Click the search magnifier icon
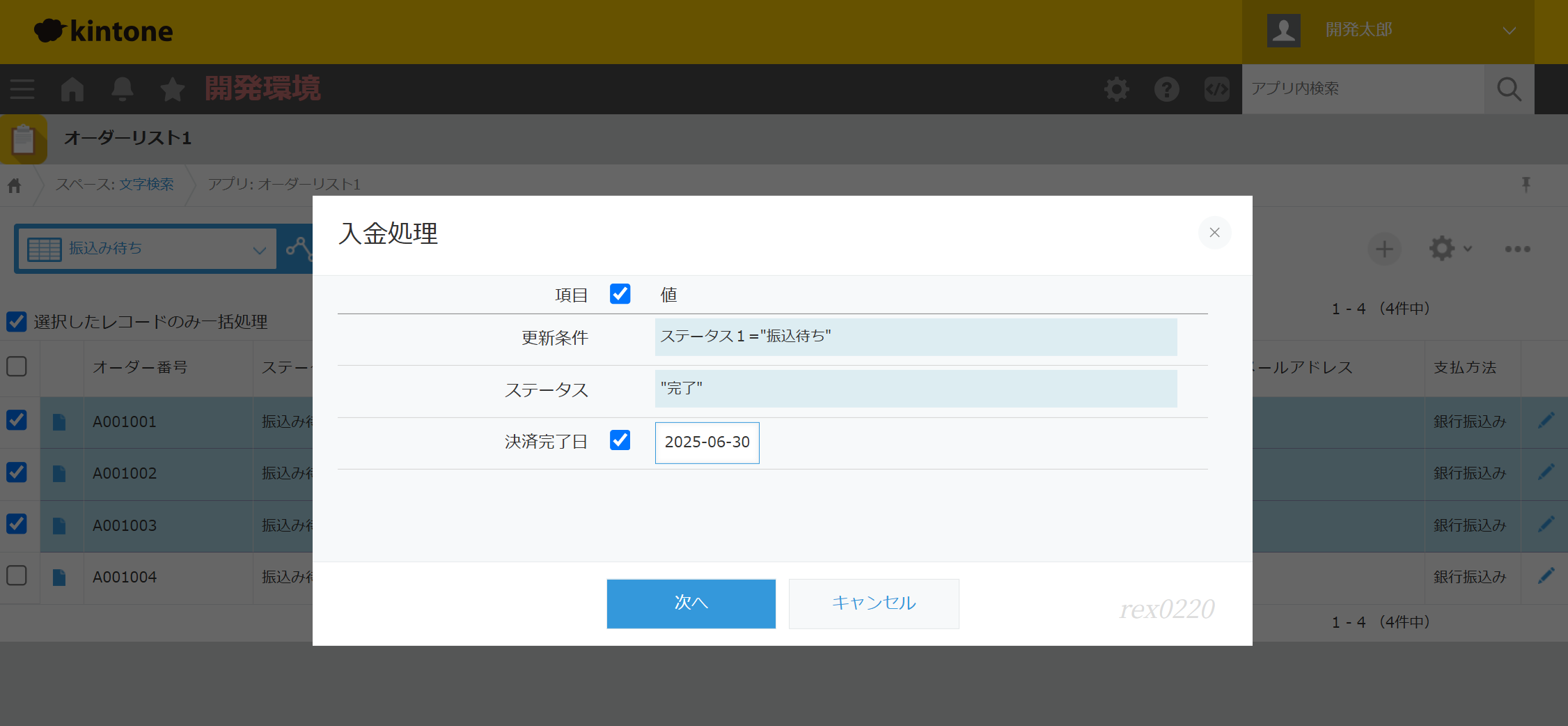 (1509, 89)
